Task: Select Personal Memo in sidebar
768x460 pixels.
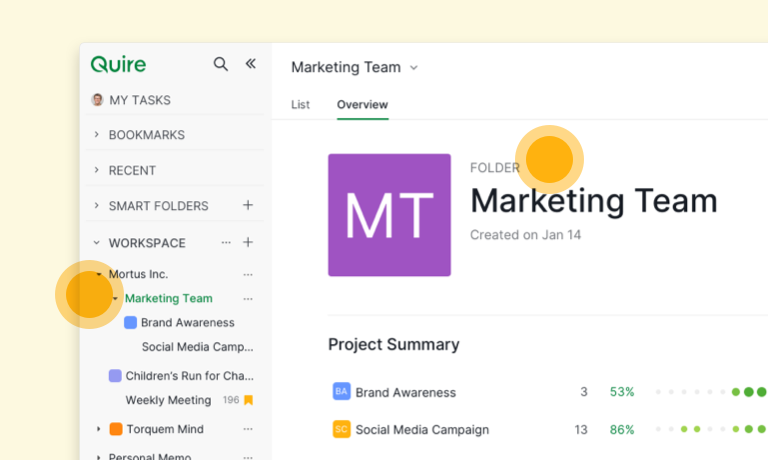Action: [x=150, y=457]
